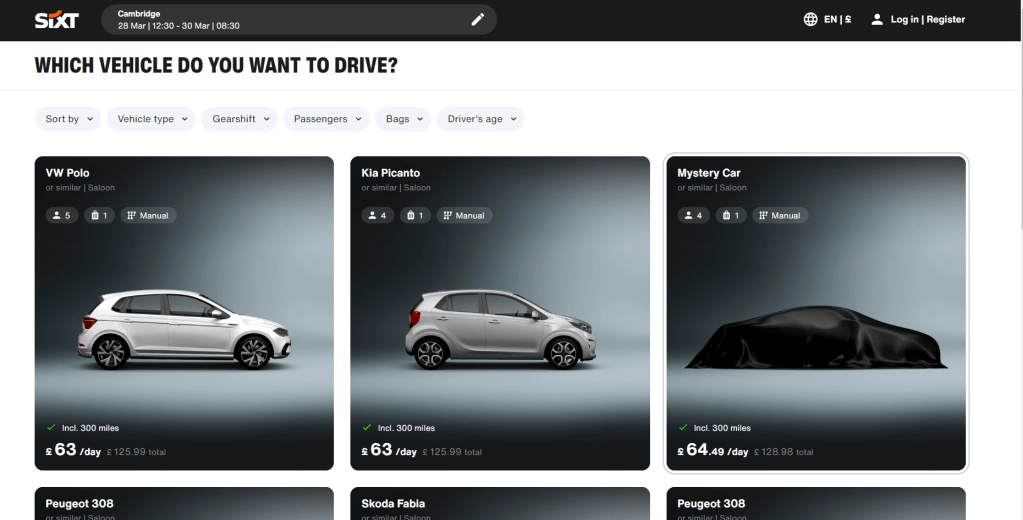
Task: Expand the Bags filter
Action: pyautogui.click(x=403, y=119)
